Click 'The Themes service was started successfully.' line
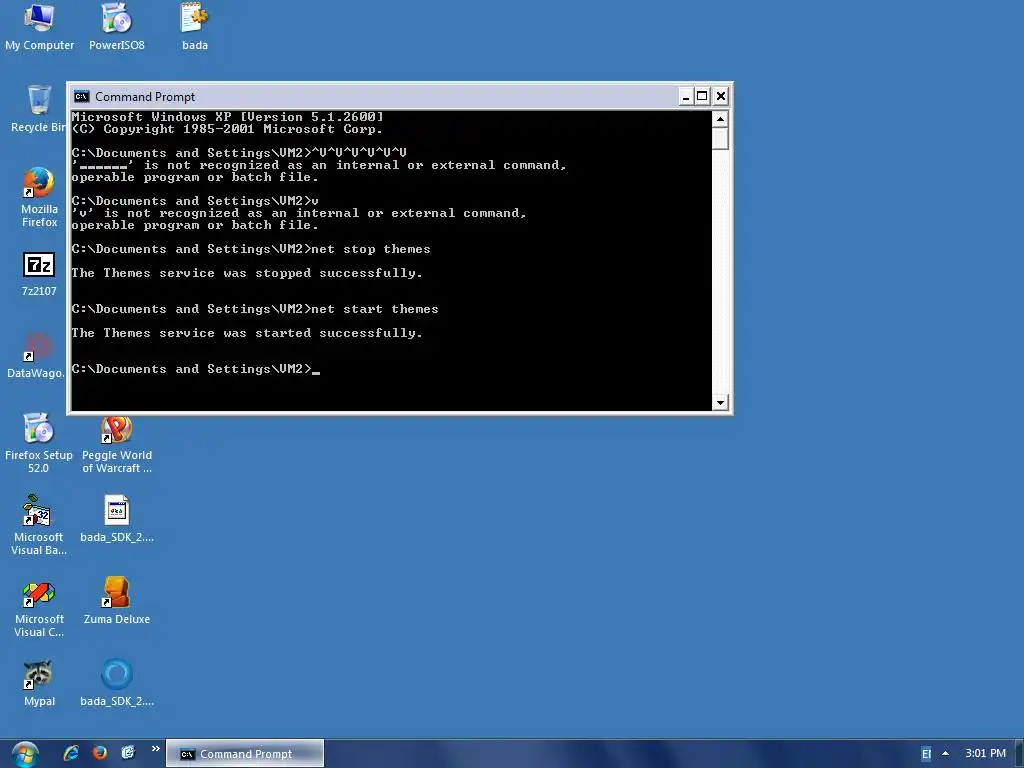 tap(247, 334)
